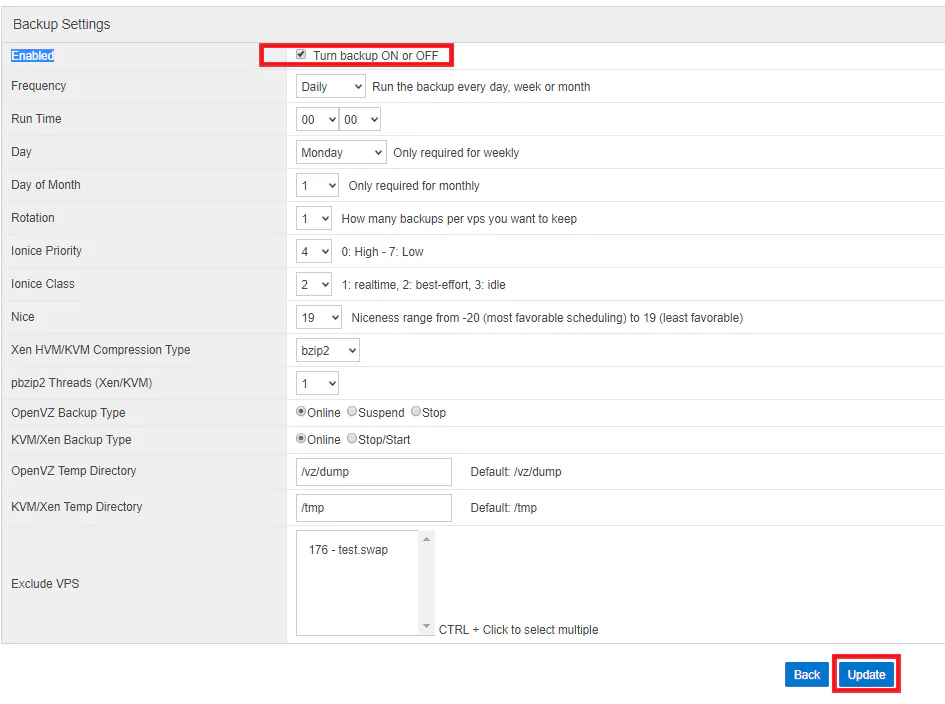Screen dimensions: 945x704
Task: Click the Update button
Action: pyautogui.click(x=866, y=675)
